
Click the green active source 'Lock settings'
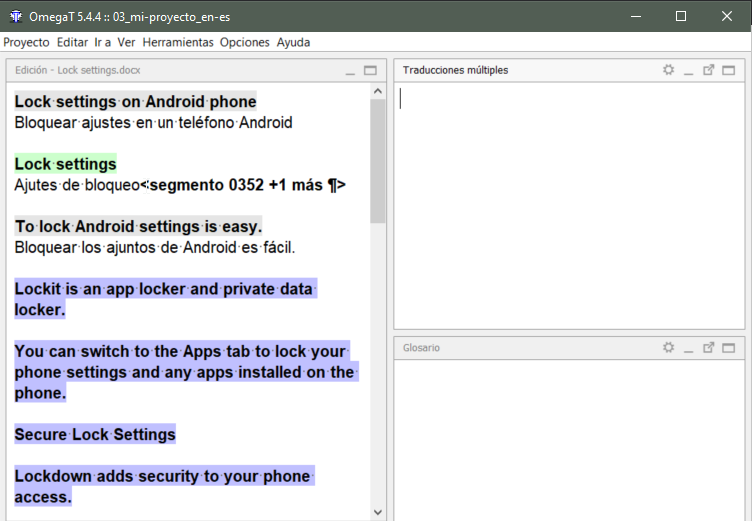coord(65,164)
